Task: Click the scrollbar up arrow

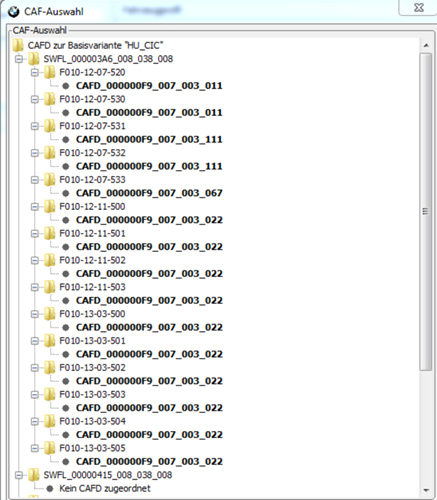Action: (426, 45)
